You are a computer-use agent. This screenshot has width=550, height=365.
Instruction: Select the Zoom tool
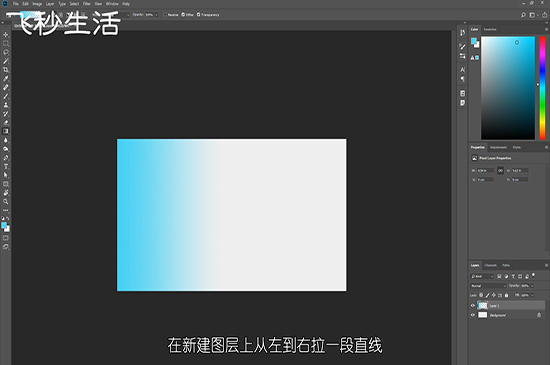click(x=6, y=202)
